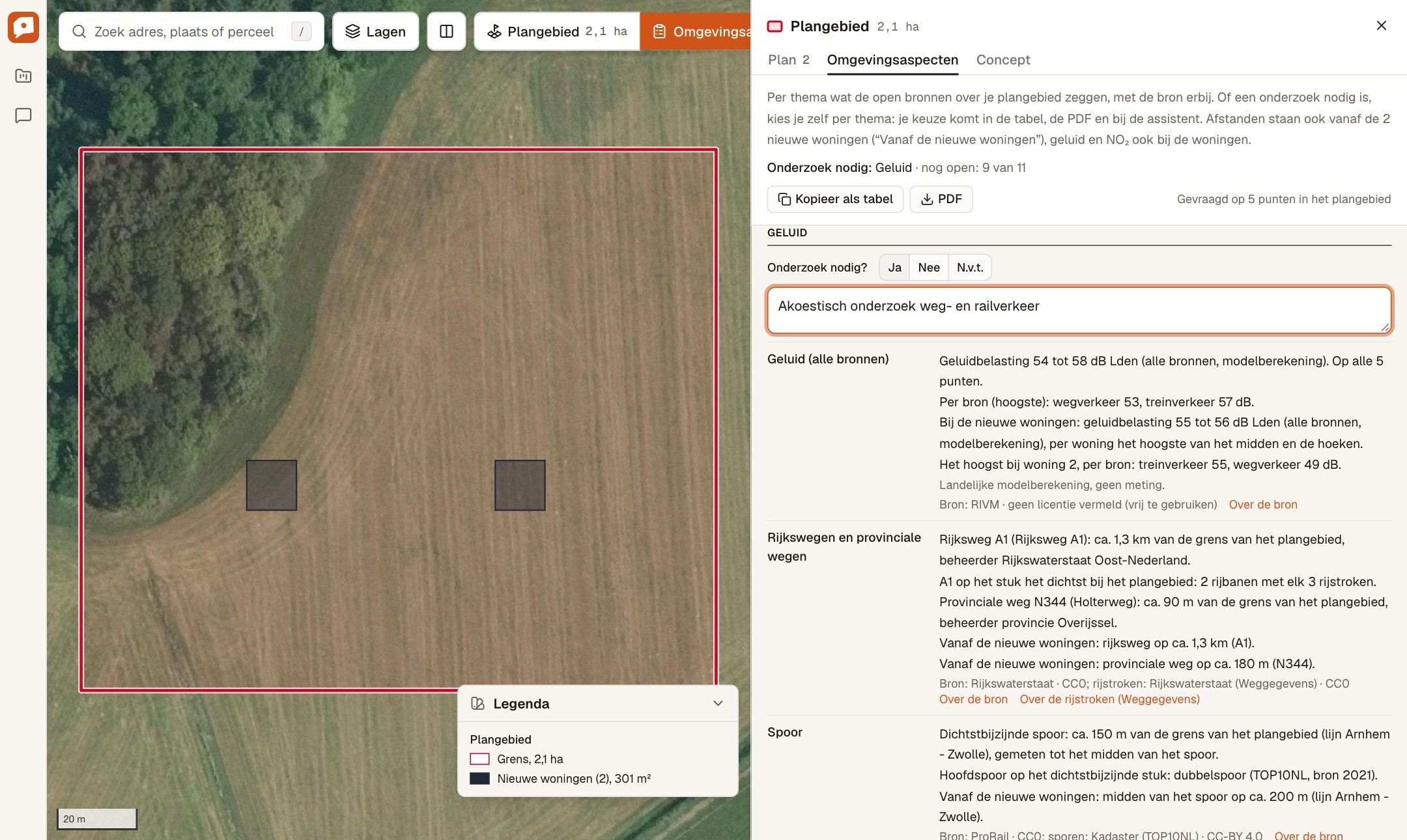Open the Lagen layers button

coord(375,31)
